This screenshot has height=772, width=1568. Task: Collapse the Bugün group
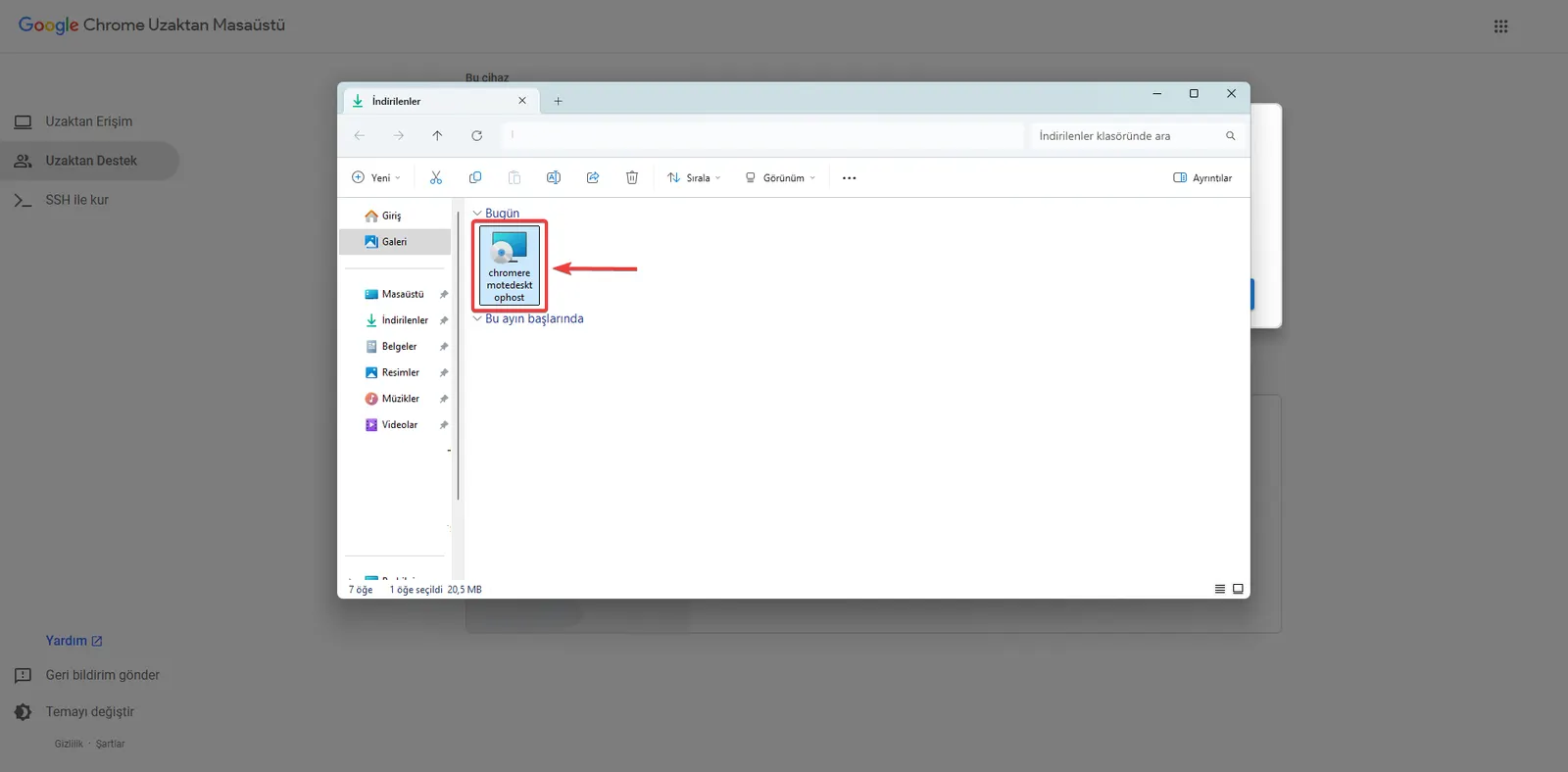pos(477,213)
